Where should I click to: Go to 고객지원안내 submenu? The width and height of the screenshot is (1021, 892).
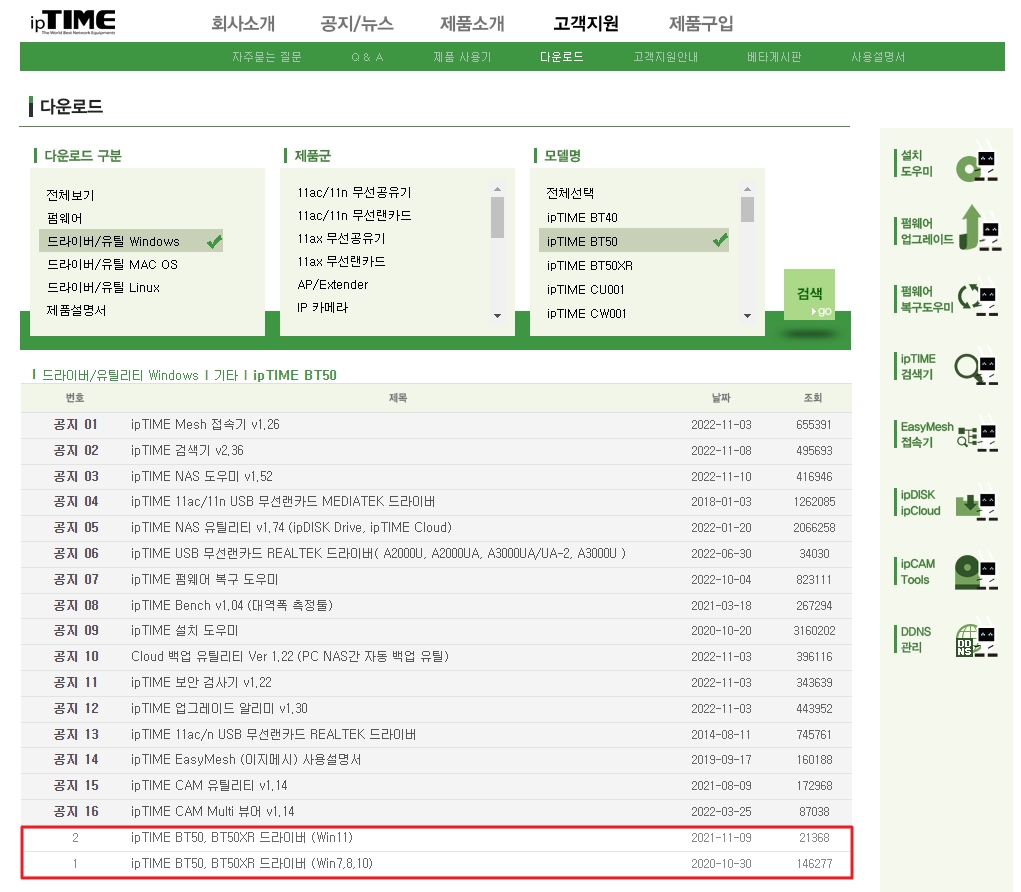(x=665, y=57)
